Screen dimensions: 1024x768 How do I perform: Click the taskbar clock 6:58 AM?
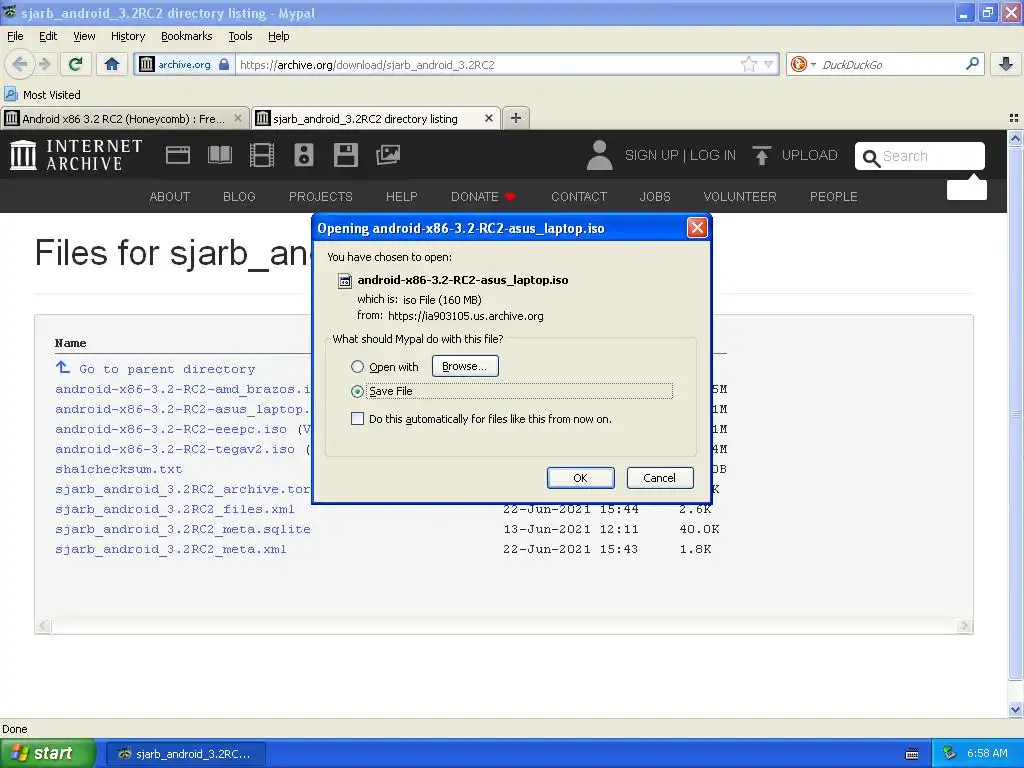point(987,754)
